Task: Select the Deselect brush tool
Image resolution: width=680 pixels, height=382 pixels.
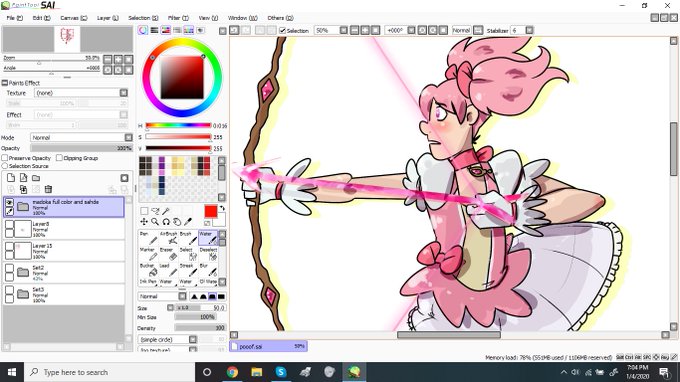Action: pos(208,254)
